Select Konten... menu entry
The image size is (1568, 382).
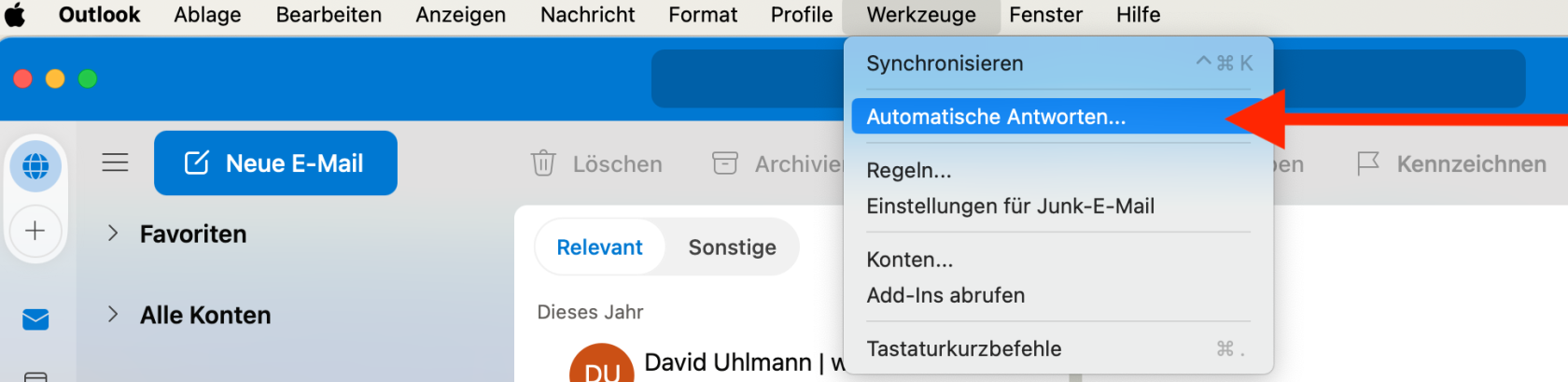[910, 260]
